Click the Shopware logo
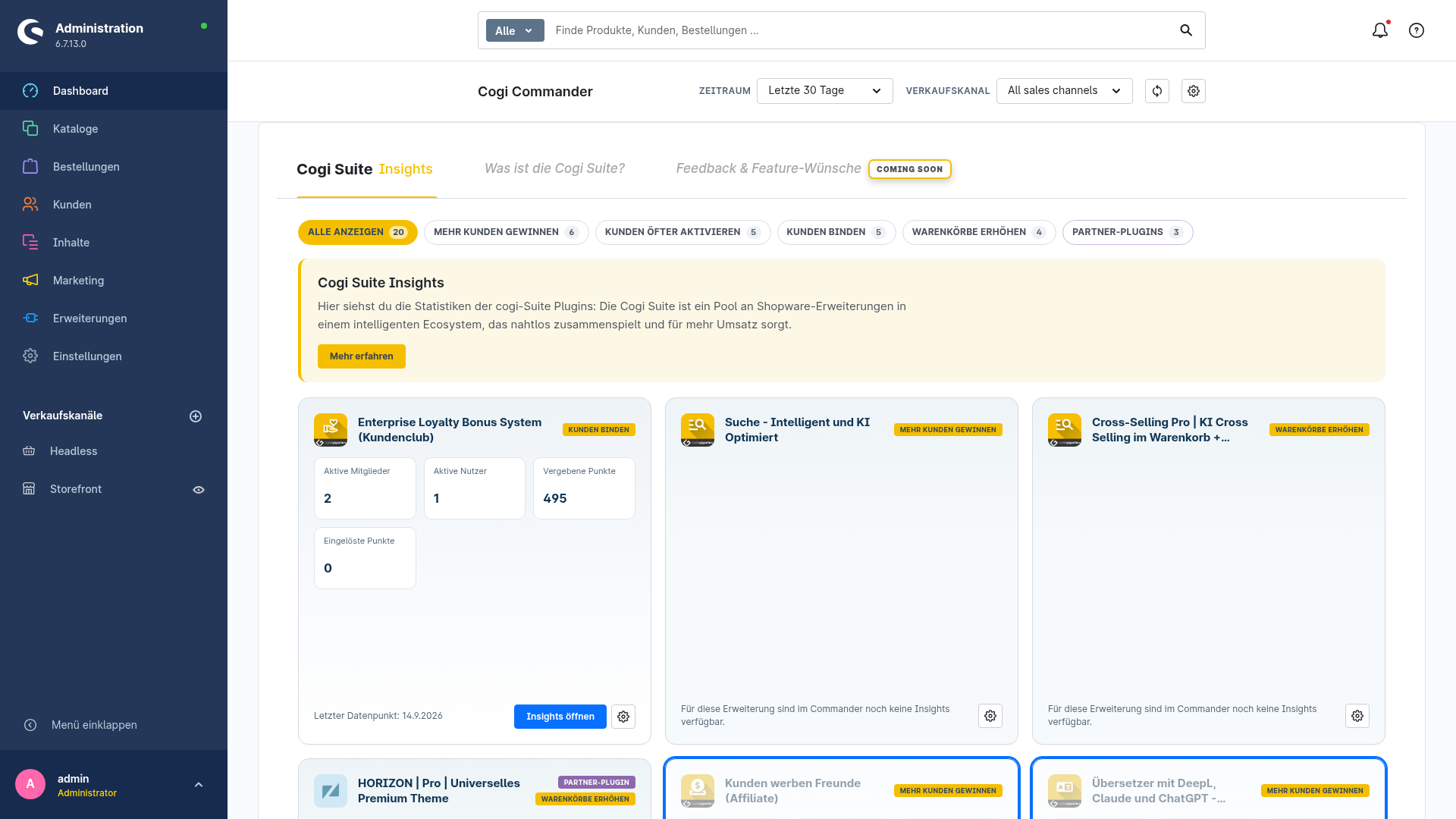 [30, 32]
